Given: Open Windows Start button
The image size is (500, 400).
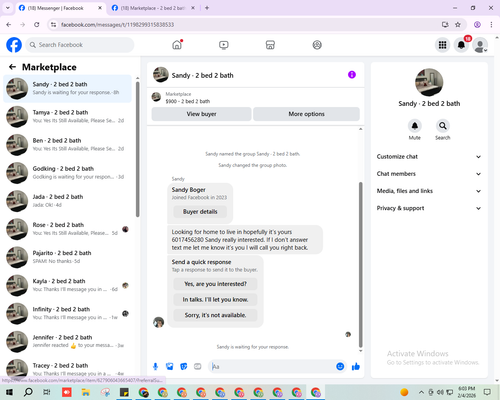Looking at the screenshot, I should click(x=9, y=392).
